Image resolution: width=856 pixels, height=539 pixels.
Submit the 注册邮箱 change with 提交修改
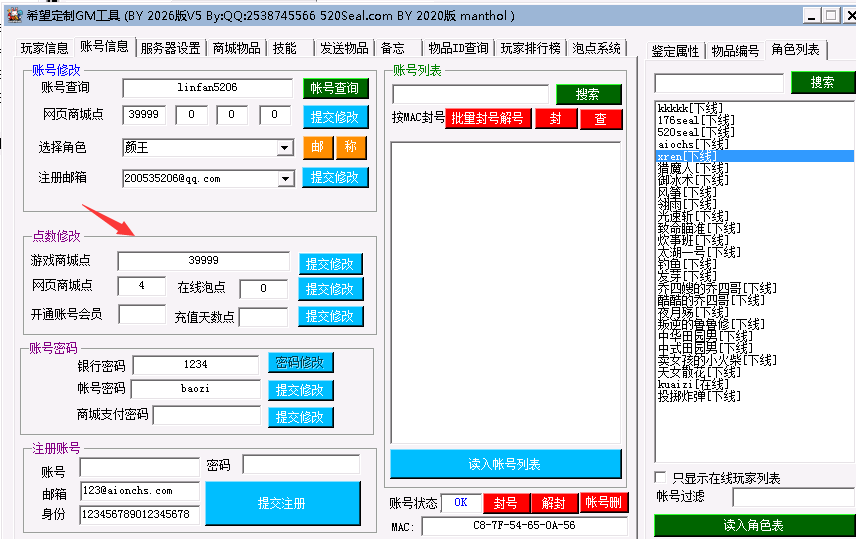[335, 177]
